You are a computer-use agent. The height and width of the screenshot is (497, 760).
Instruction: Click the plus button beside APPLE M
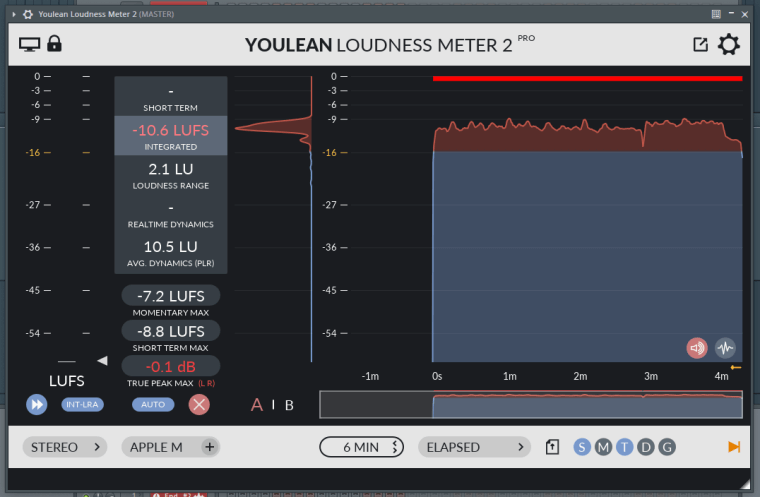pyautogui.click(x=210, y=447)
